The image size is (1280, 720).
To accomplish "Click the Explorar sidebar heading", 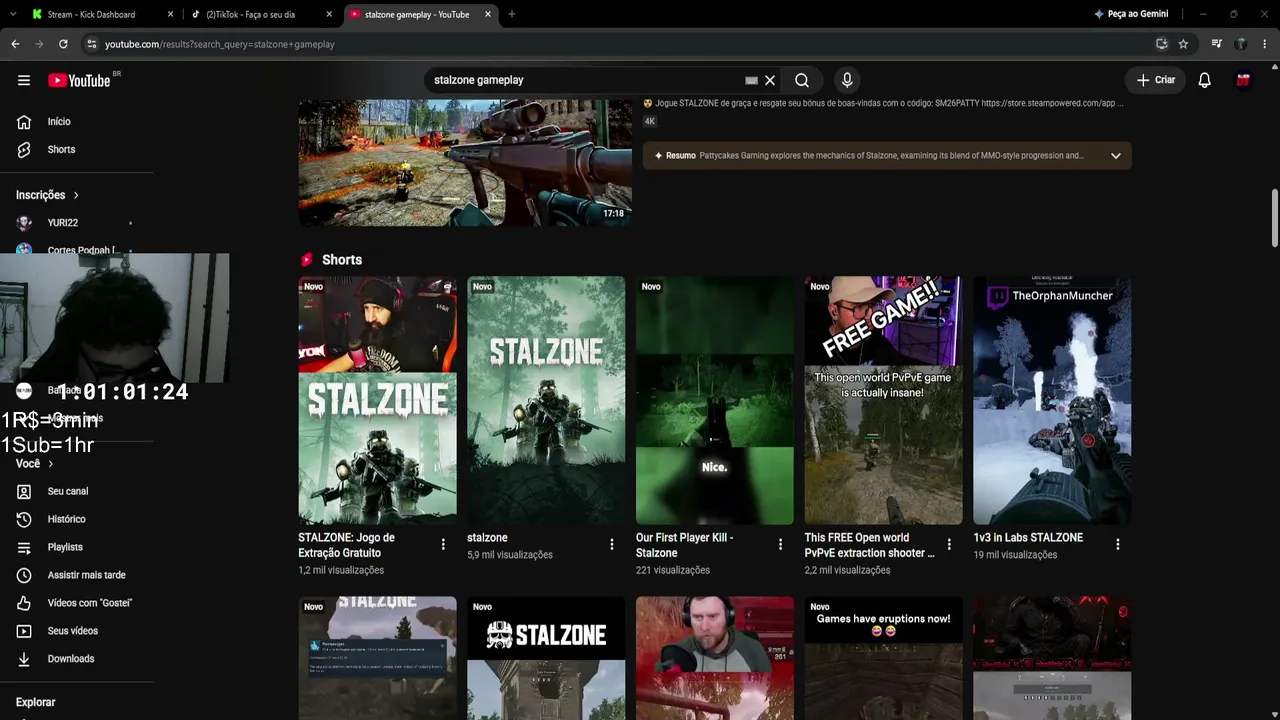I will [36, 702].
